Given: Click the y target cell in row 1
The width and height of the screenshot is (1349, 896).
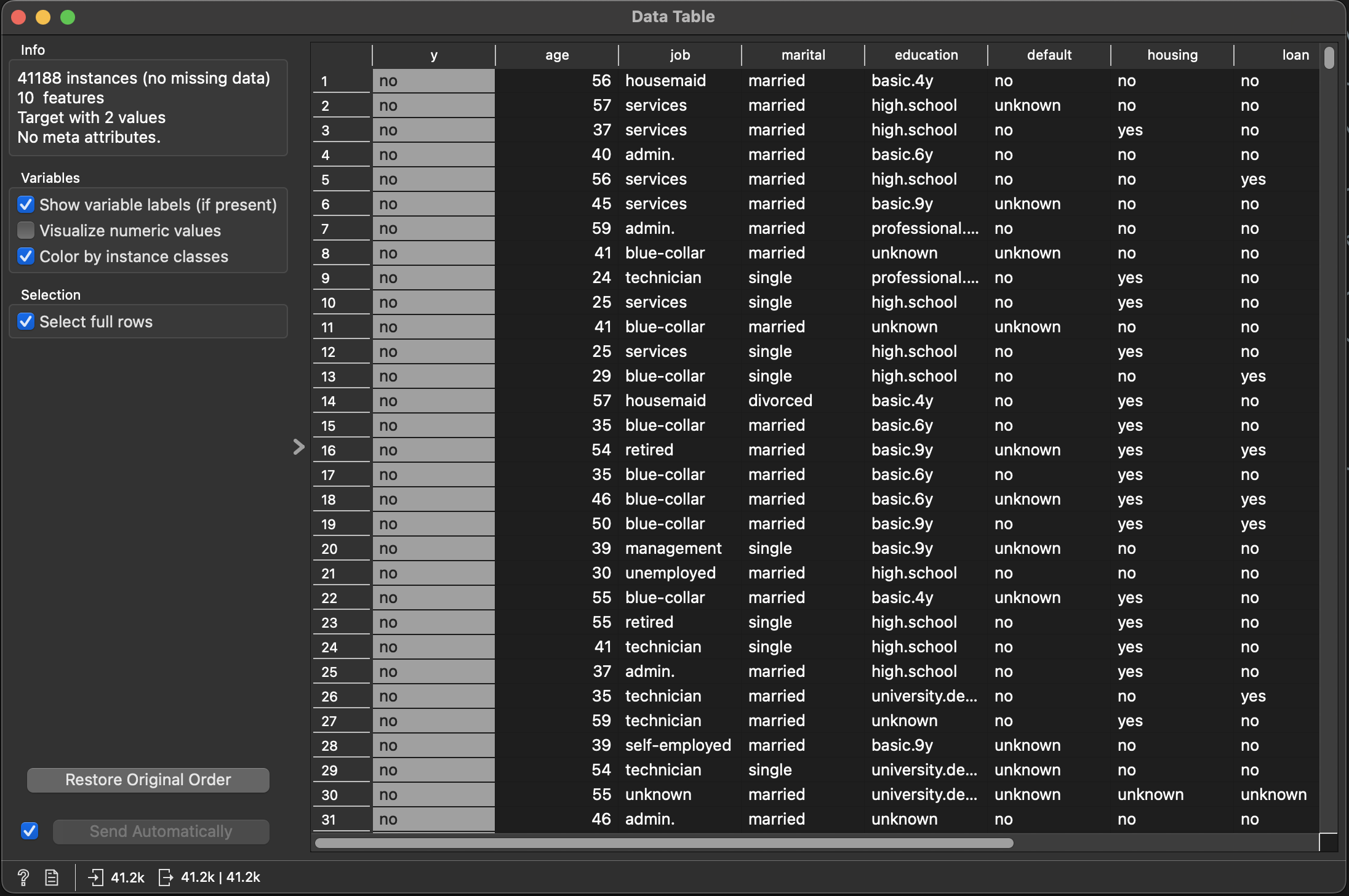Looking at the screenshot, I should point(433,81).
